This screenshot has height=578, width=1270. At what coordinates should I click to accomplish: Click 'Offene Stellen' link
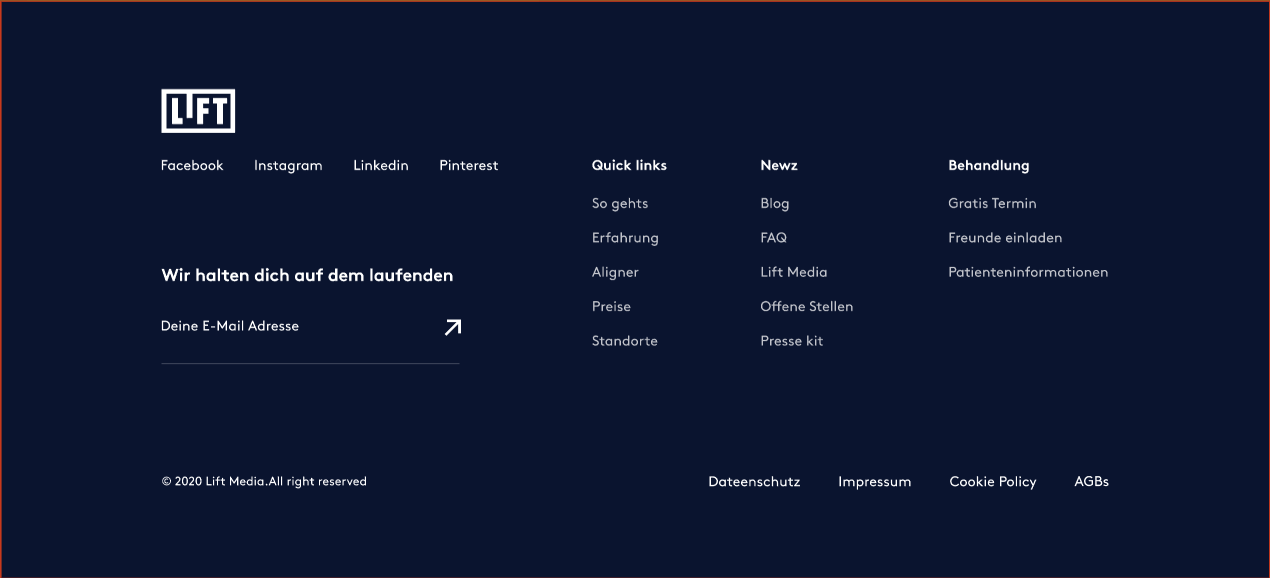(806, 306)
